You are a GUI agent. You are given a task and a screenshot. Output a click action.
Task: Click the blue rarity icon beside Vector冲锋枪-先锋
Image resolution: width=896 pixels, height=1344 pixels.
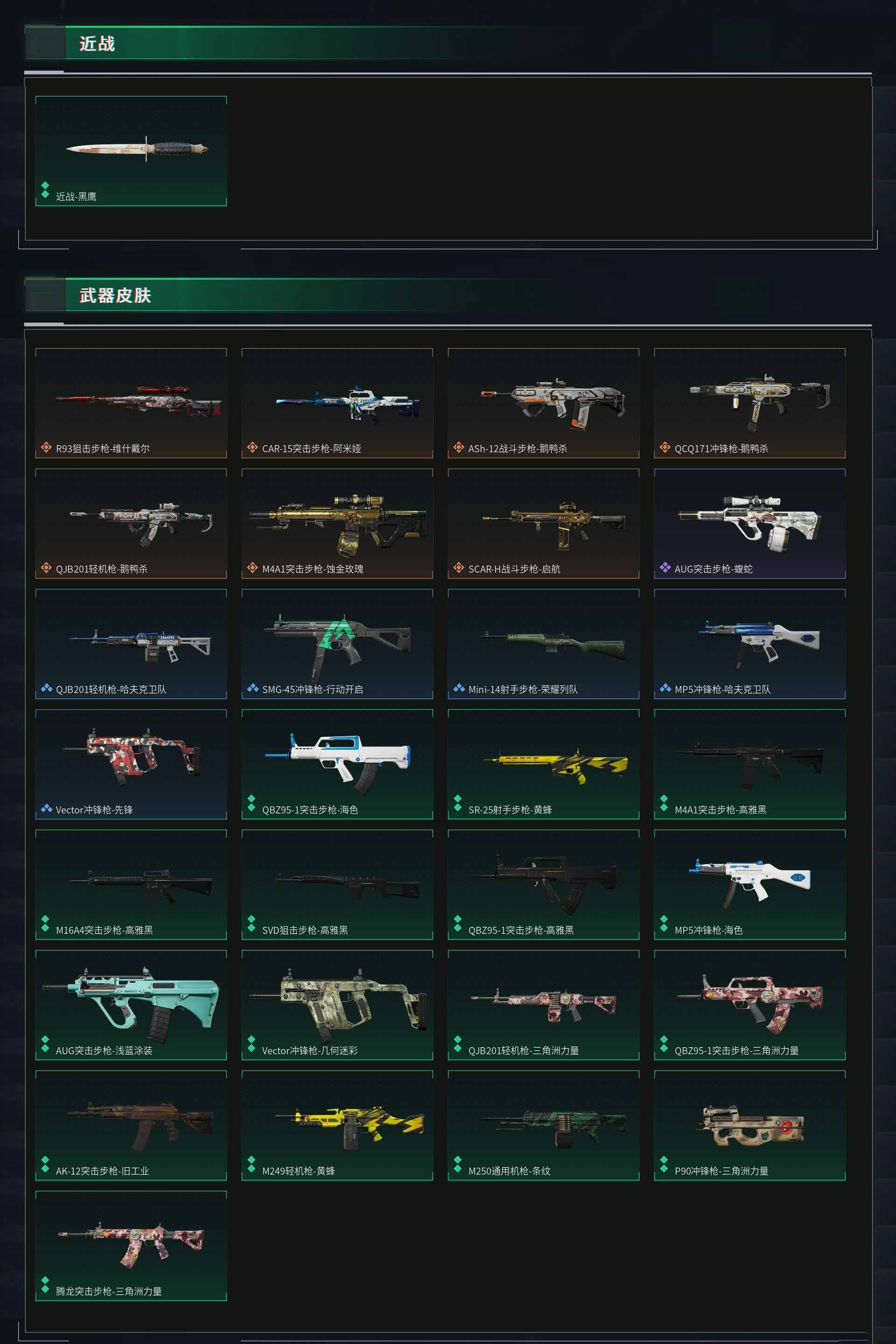(x=46, y=809)
